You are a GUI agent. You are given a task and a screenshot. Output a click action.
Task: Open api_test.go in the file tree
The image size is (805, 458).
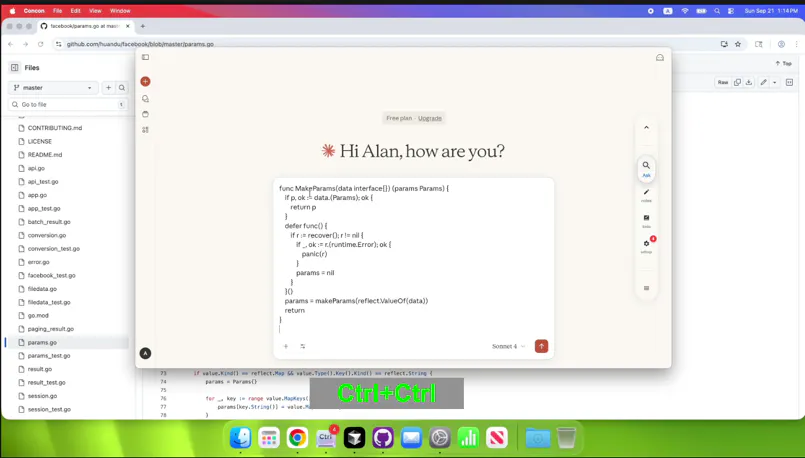[43, 181]
